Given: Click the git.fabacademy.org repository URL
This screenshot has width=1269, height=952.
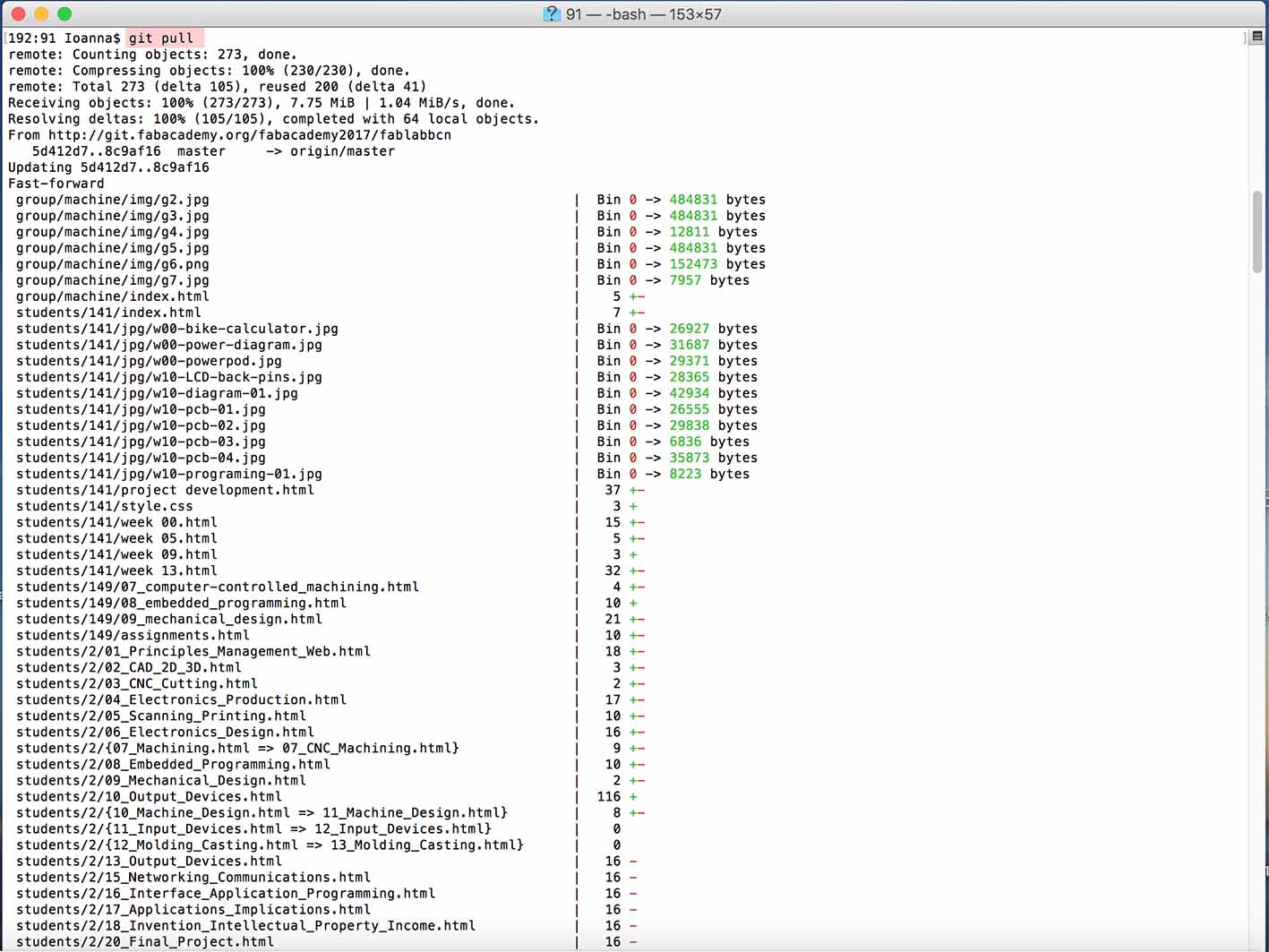Looking at the screenshot, I should tap(250, 134).
